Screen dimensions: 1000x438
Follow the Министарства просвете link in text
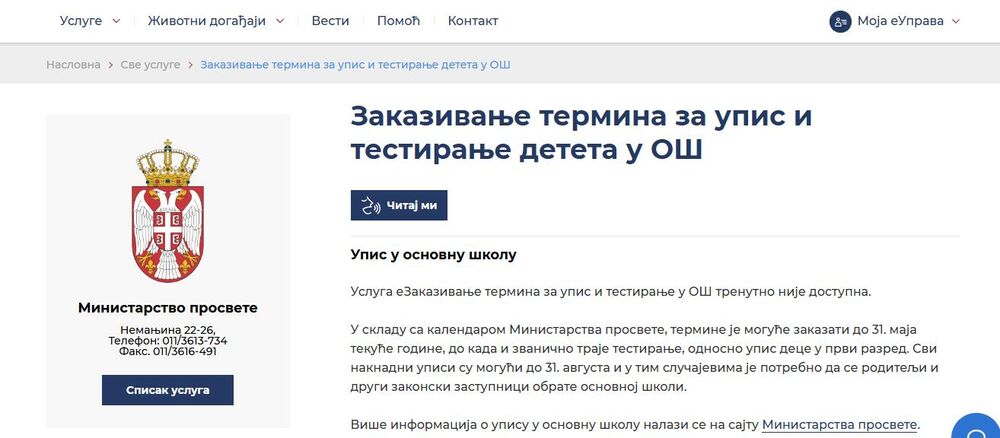pos(839,424)
